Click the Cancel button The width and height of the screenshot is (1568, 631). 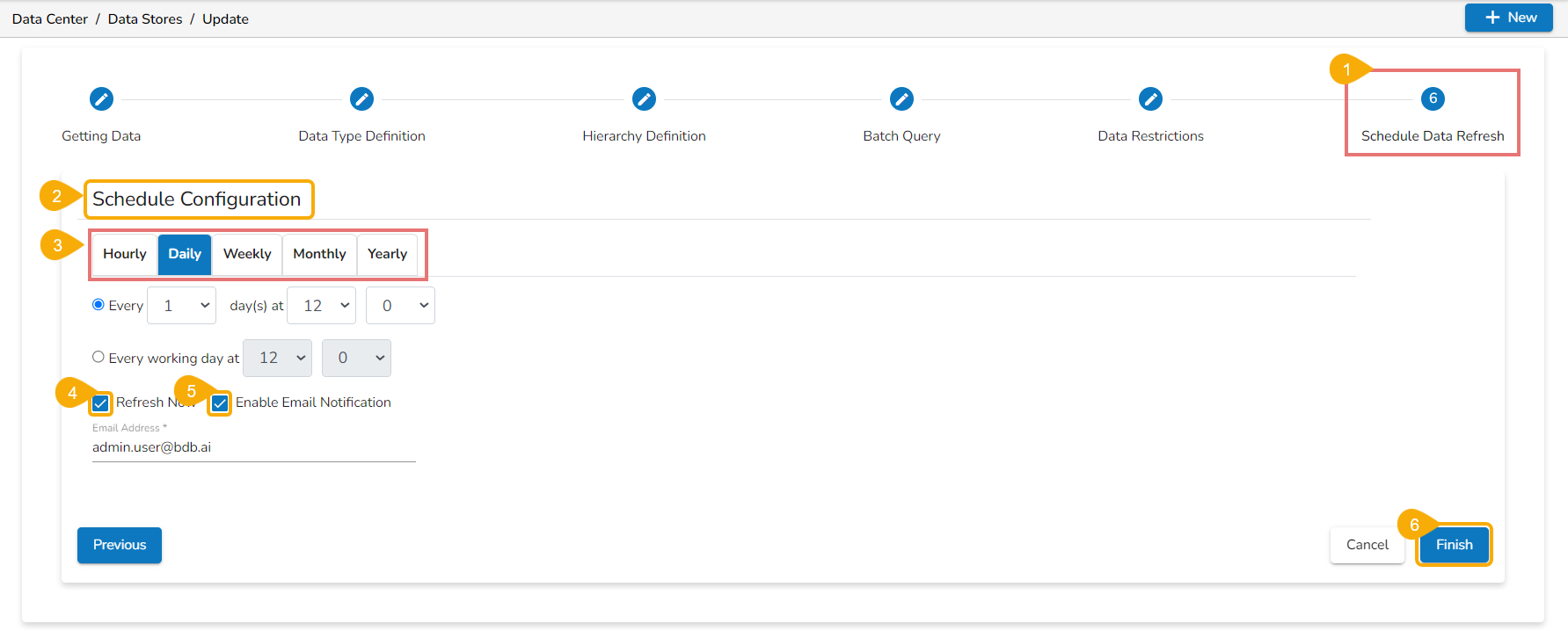pos(1367,545)
